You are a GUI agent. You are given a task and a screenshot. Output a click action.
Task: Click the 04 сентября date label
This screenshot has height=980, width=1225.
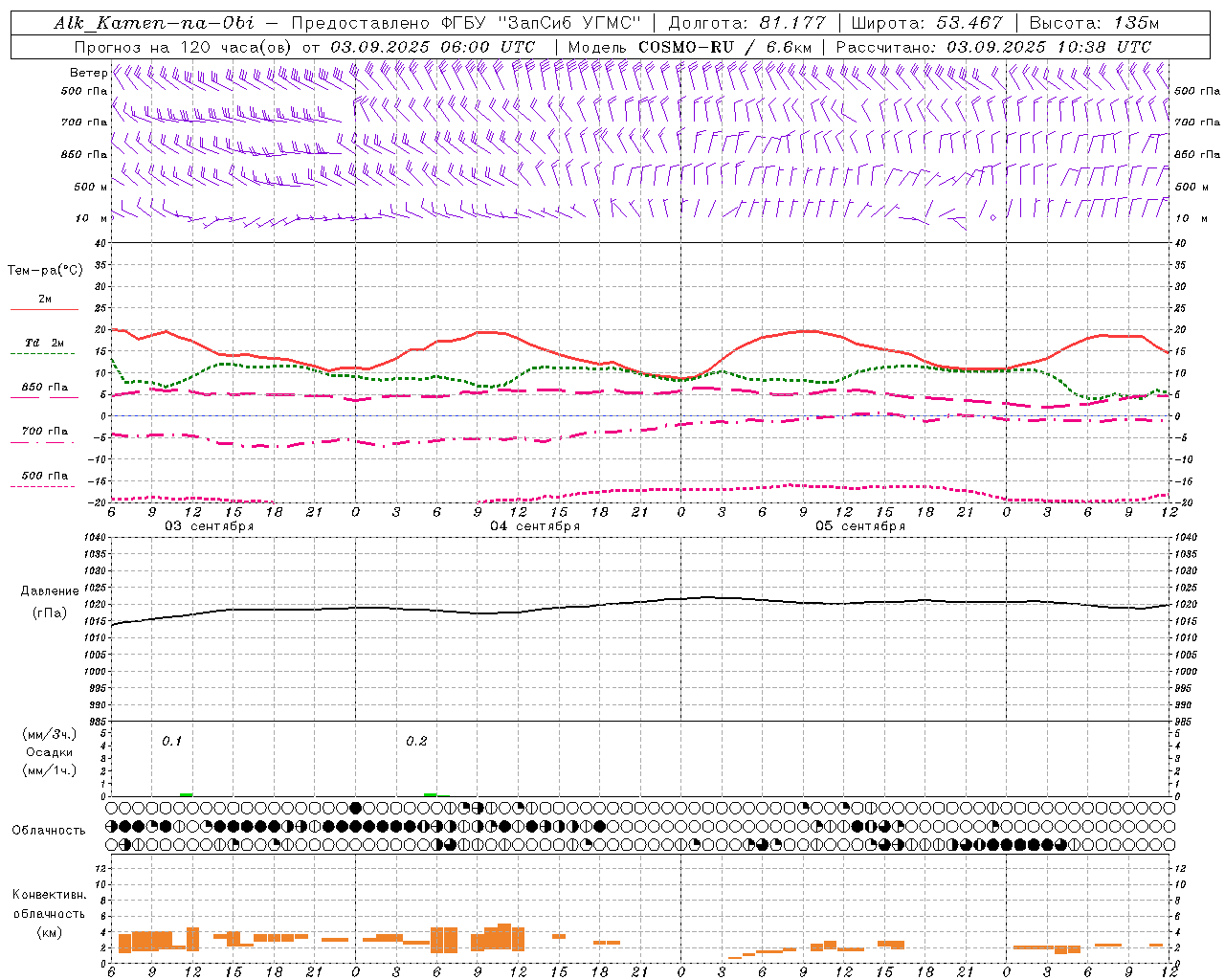click(535, 526)
